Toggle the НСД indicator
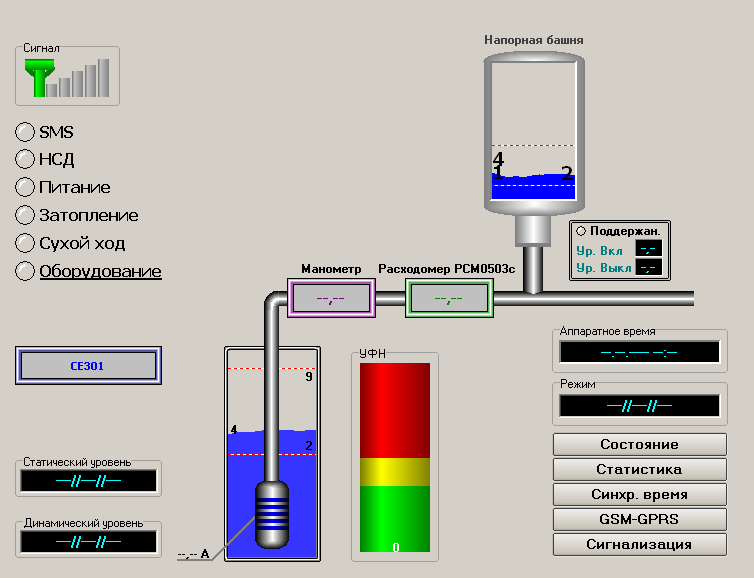754x578 pixels. [x=25, y=159]
